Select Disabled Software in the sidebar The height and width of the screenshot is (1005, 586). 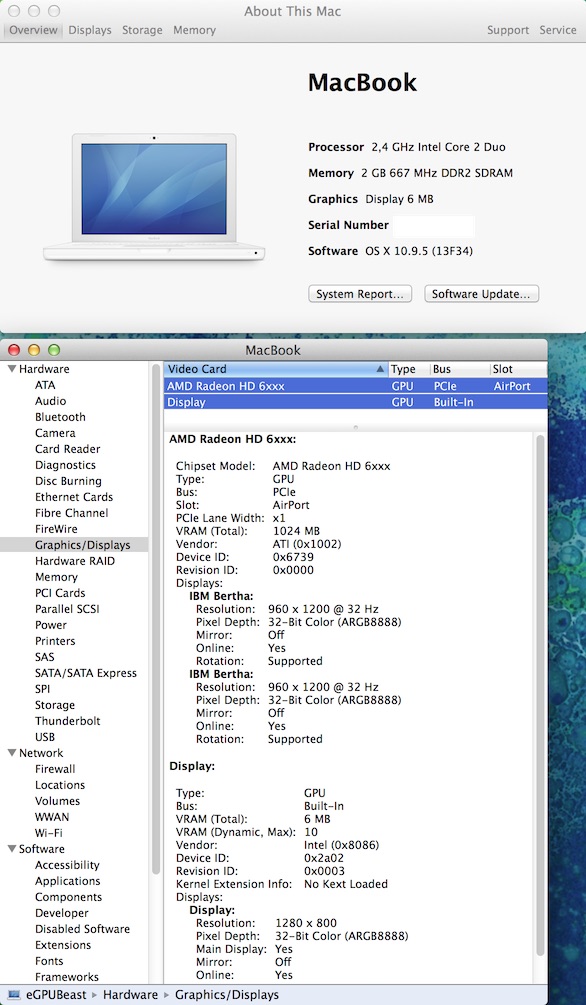[x=82, y=929]
